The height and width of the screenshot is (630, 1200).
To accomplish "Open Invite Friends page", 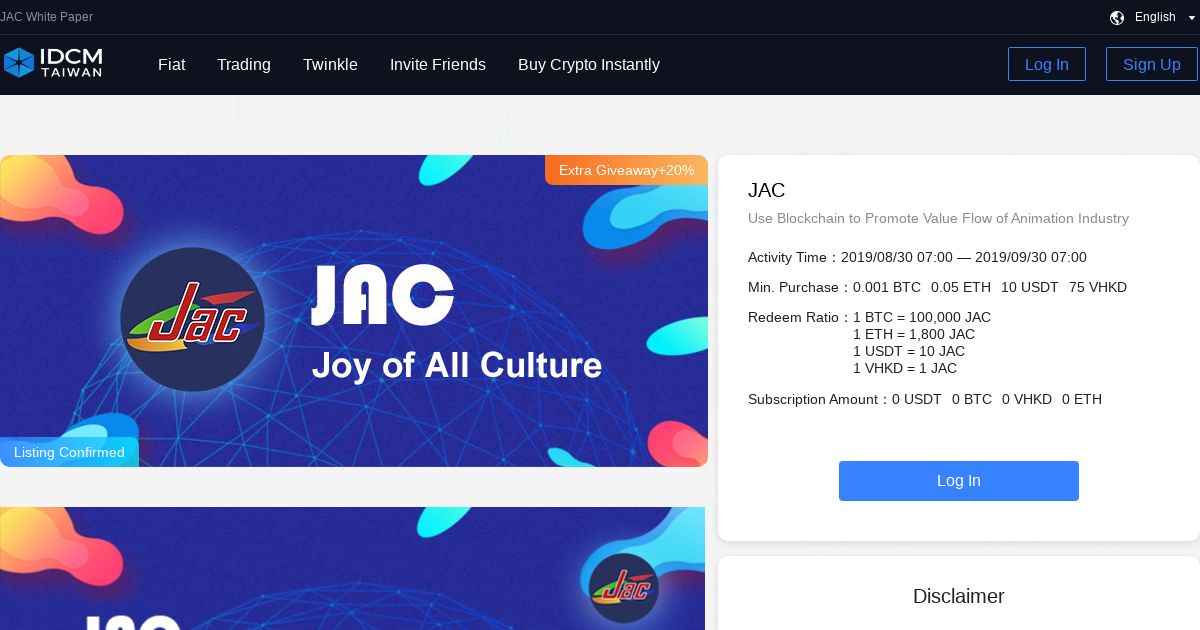I will tap(438, 64).
